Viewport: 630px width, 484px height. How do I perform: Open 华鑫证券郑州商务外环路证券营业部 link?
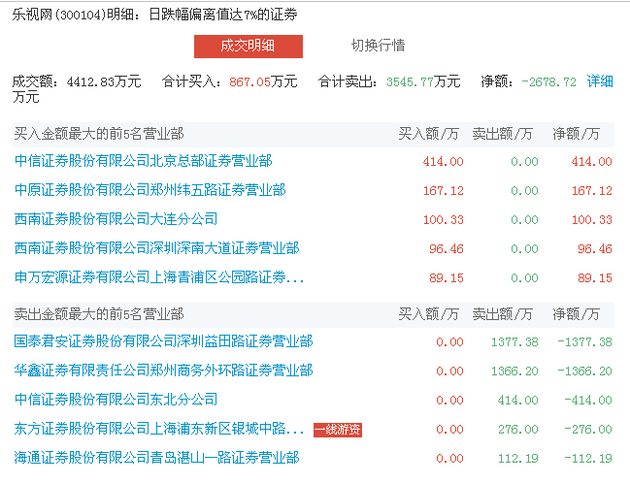[x=164, y=370]
